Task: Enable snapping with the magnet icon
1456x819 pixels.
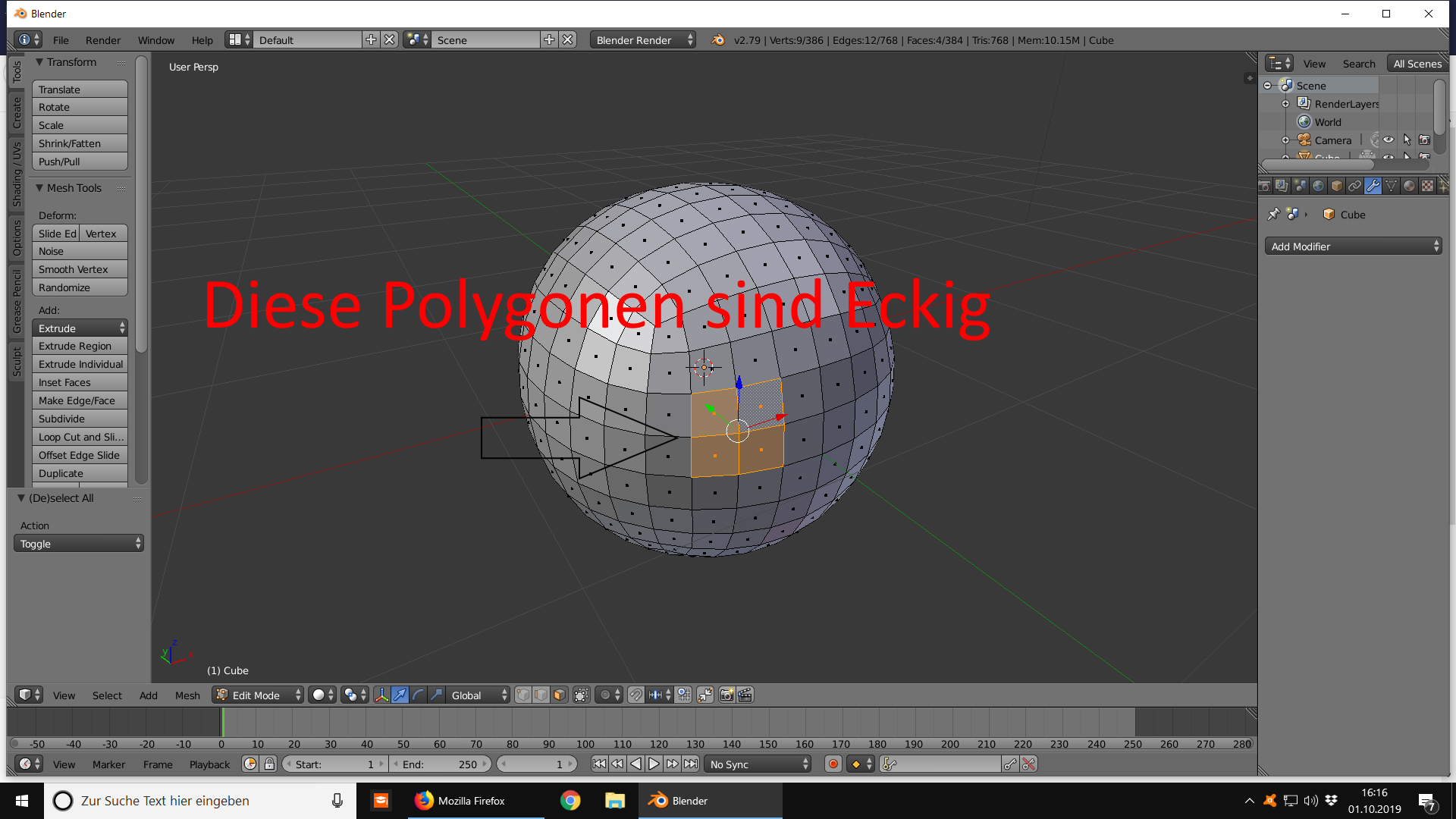Action: coord(636,695)
